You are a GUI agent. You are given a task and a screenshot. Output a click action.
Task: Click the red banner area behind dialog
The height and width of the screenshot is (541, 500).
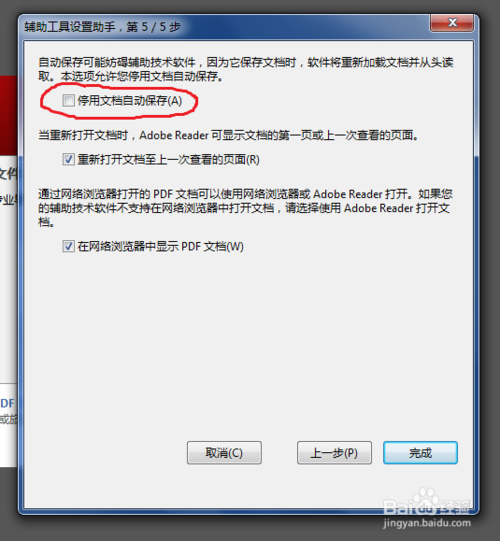click(9, 116)
